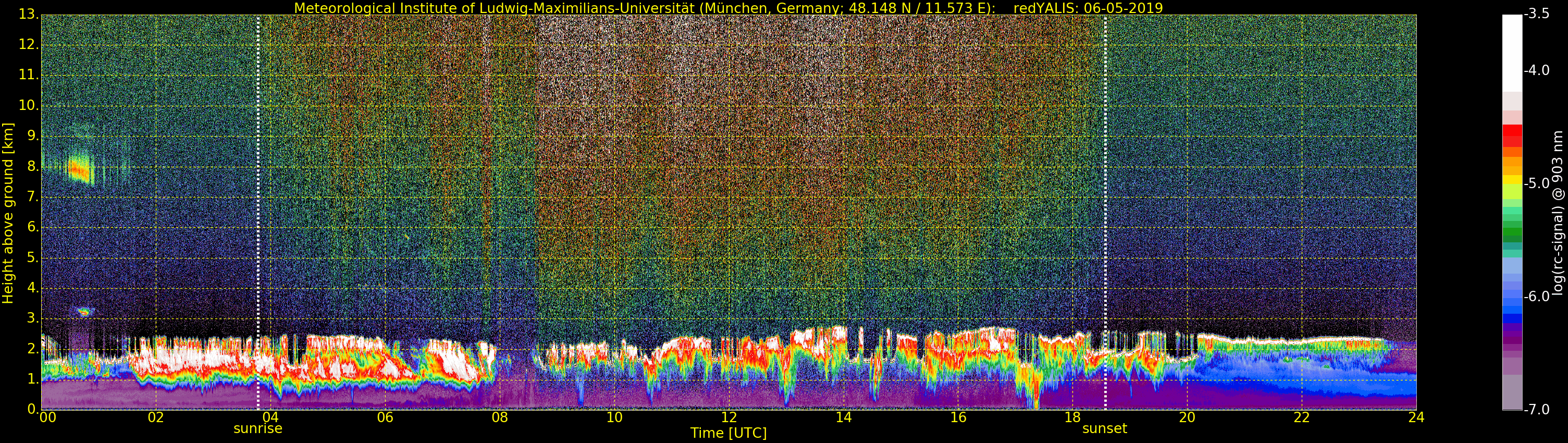The height and width of the screenshot is (443, 1568).
Task: Click the red band of the colorbar
Action: 1512,136
